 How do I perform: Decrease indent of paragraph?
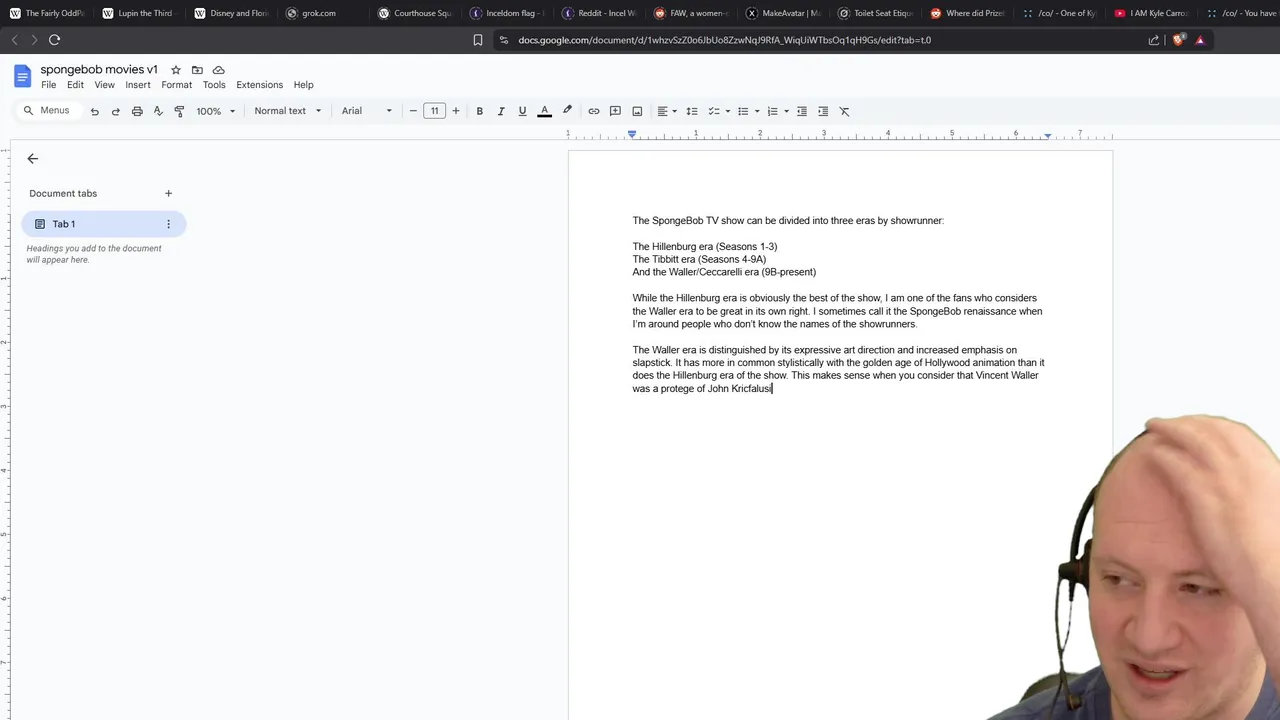tap(801, 111)
